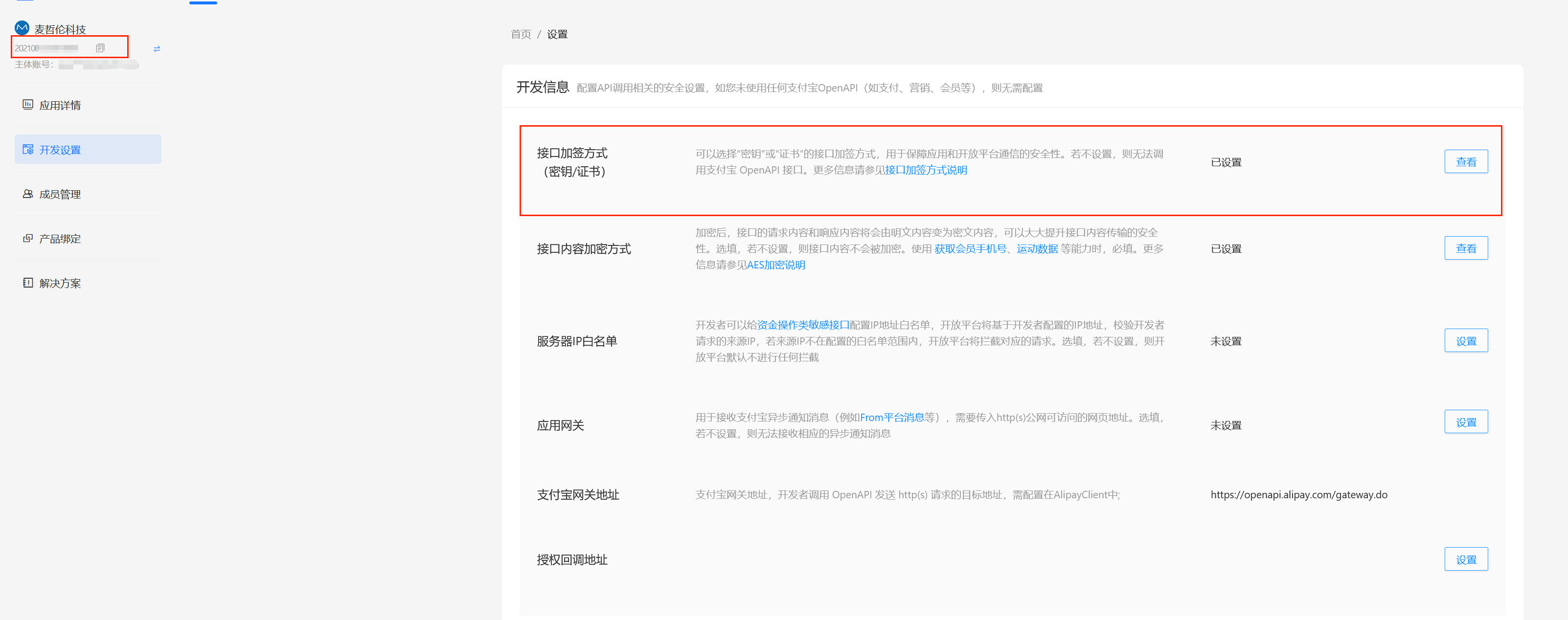Click the 主体账号 label
Viewport: 1568px width, 620px height.
33,64
